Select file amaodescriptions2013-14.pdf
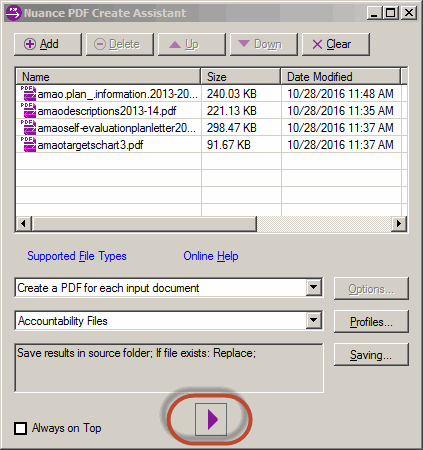Image resolution: width=423 pixels, height=450 pixels. [x=107, y=111]
